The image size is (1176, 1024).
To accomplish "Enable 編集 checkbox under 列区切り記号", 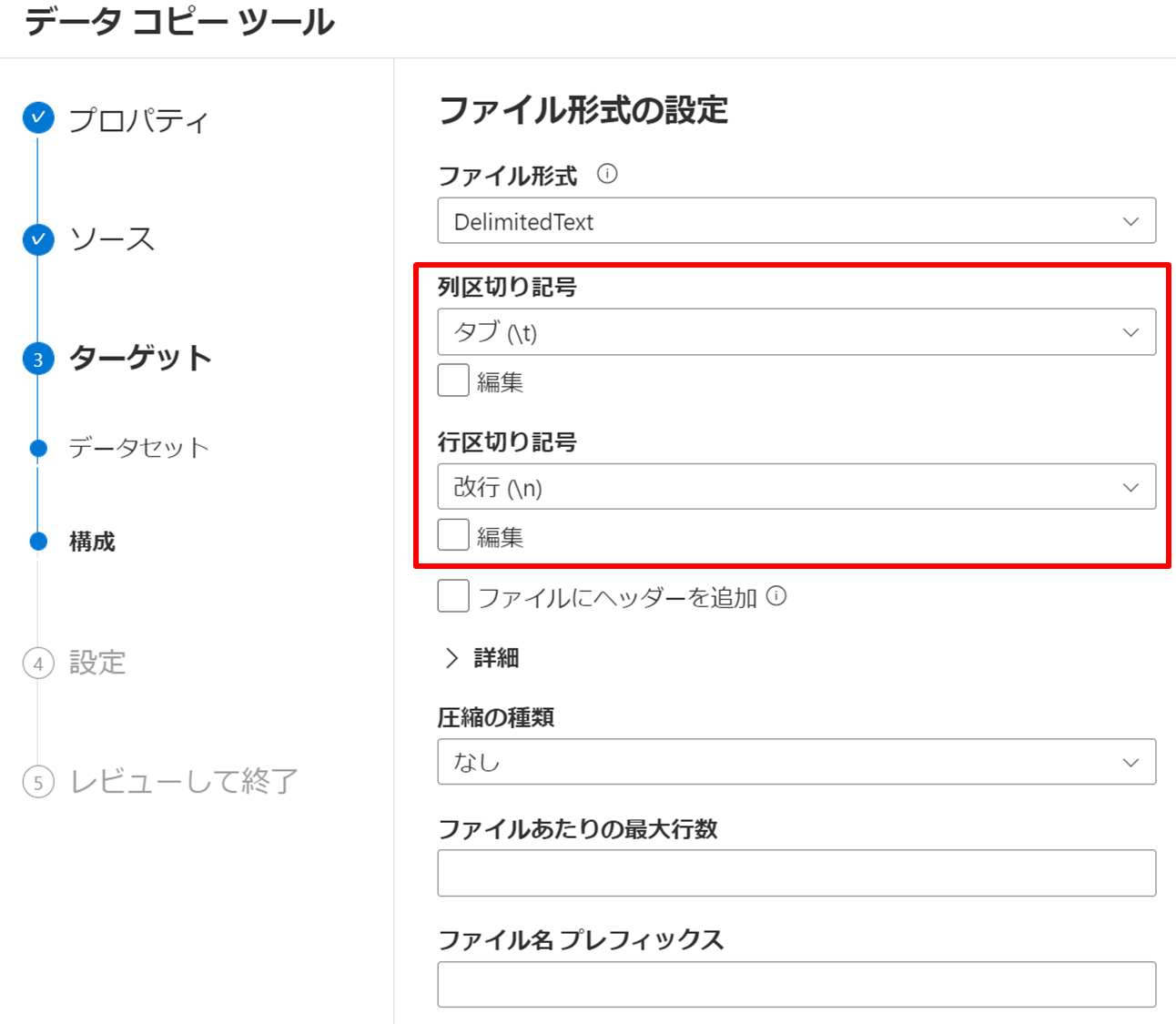I will point(453,380).
